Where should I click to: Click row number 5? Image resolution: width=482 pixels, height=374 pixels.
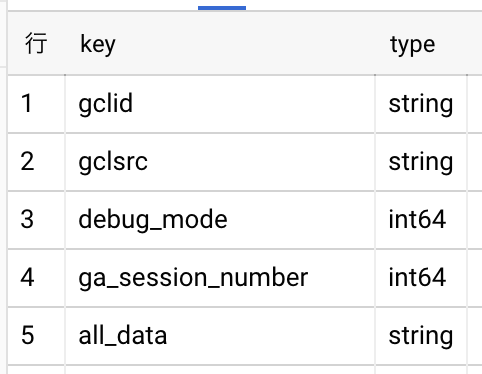pyautogui.click(x=27, y=335)
